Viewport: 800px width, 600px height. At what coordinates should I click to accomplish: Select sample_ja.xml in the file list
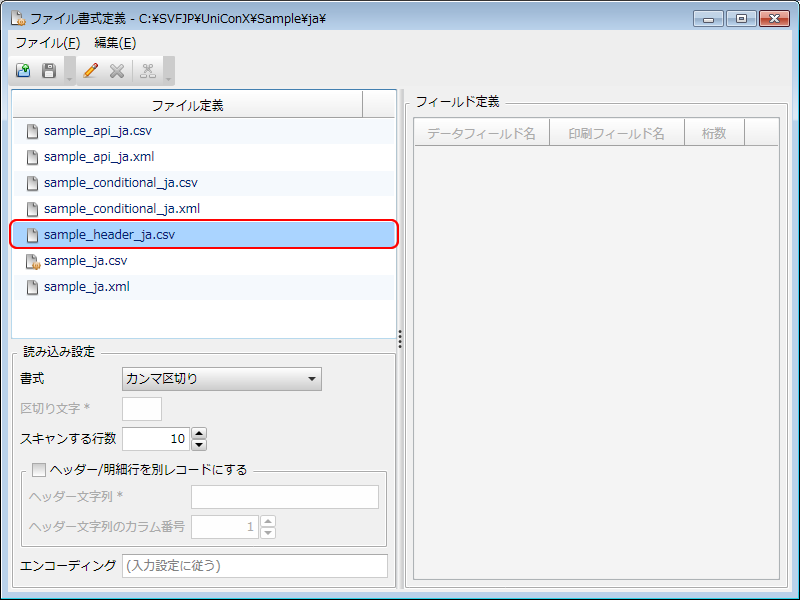86,287
